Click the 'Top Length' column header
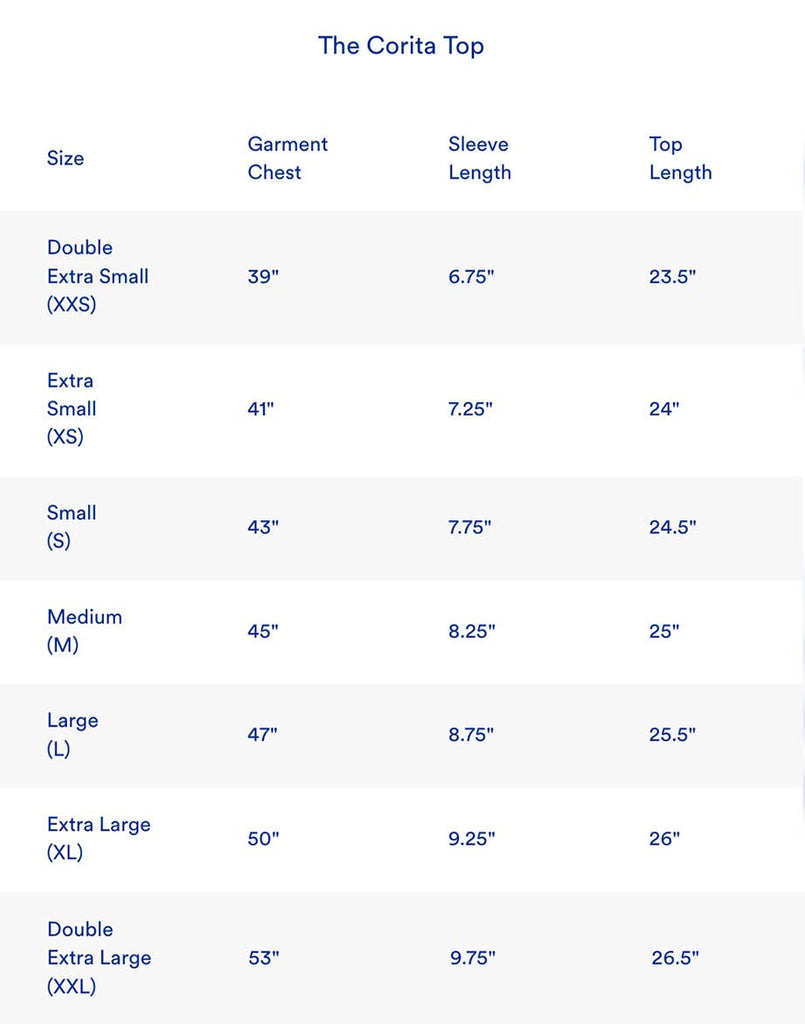The width and height of the screenshot is (805, 1024). tap(680, 158)
